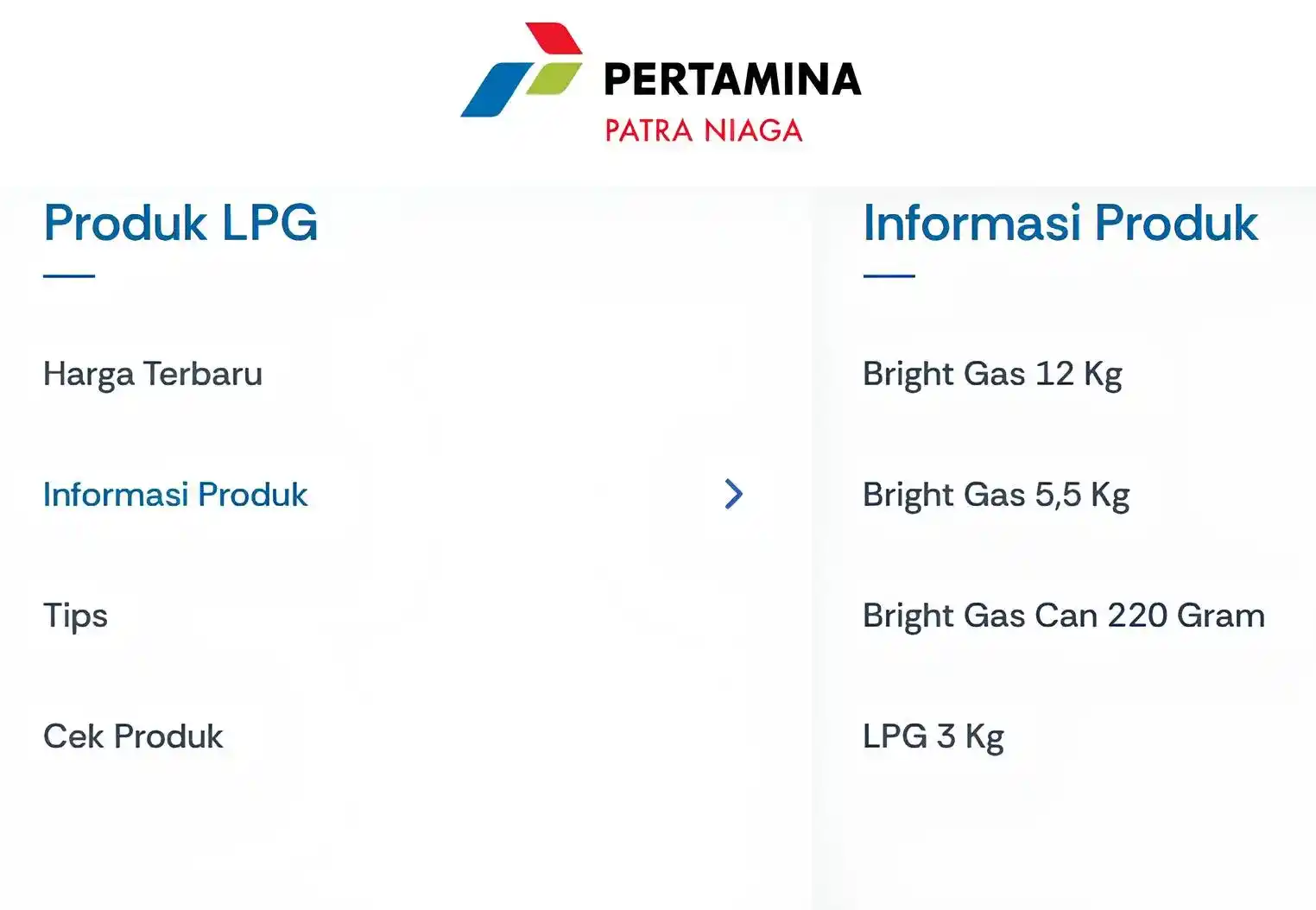Click Bright Gas Can 220 Gram
The width and height of the screenshot is (1316, 910).
(x=1063, y=616)
